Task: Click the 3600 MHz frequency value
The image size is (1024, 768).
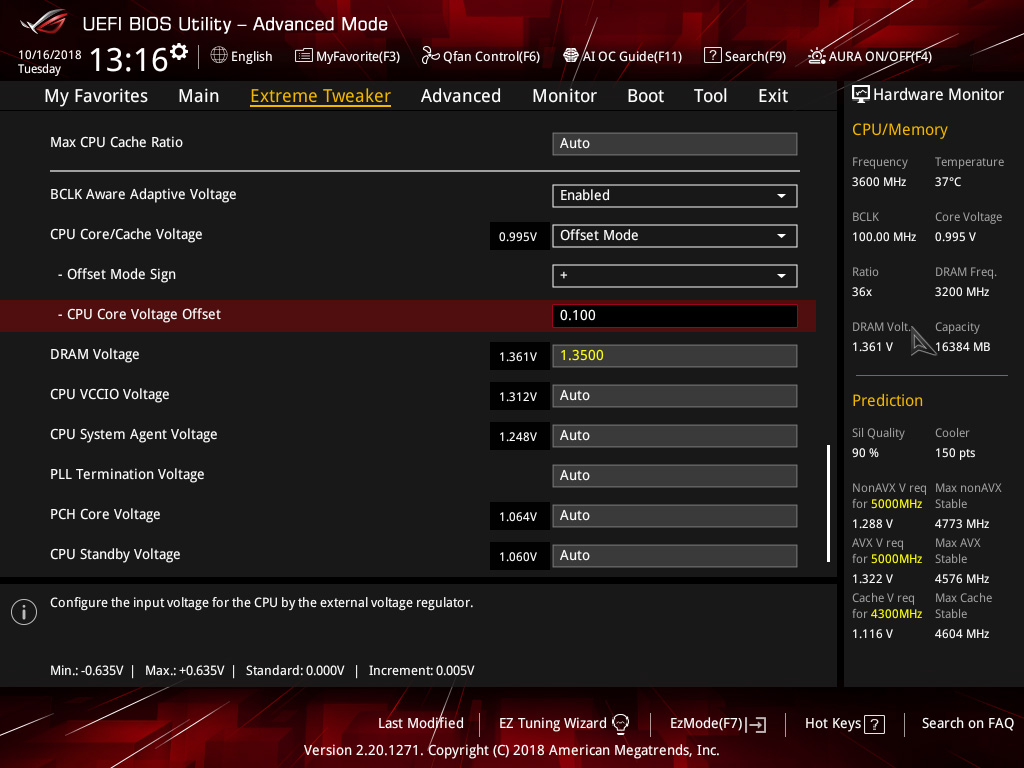Action: click(878, 182)
